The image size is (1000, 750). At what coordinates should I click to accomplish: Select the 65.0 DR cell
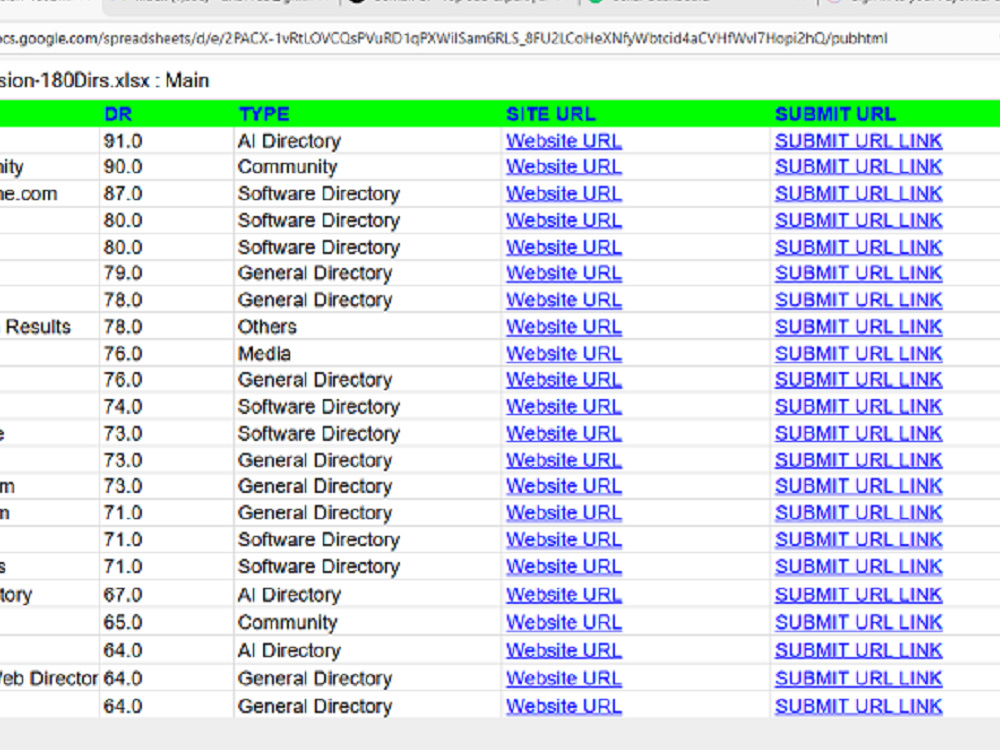167,622
